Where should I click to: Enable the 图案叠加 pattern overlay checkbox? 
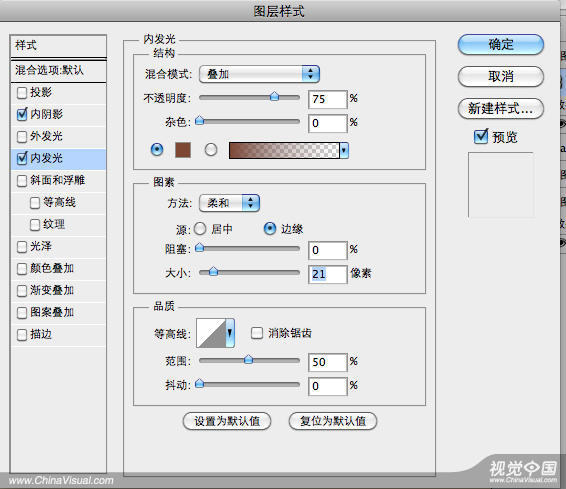[x=22, y=313]
